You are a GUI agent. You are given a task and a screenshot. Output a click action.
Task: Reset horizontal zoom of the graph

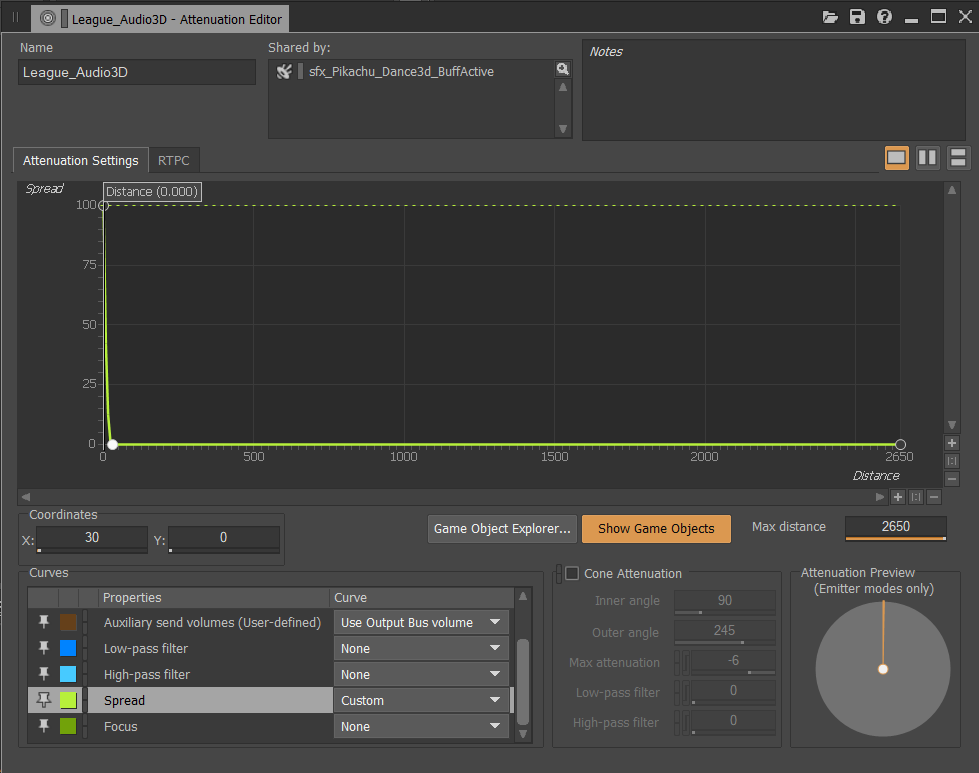coord(916,497)
